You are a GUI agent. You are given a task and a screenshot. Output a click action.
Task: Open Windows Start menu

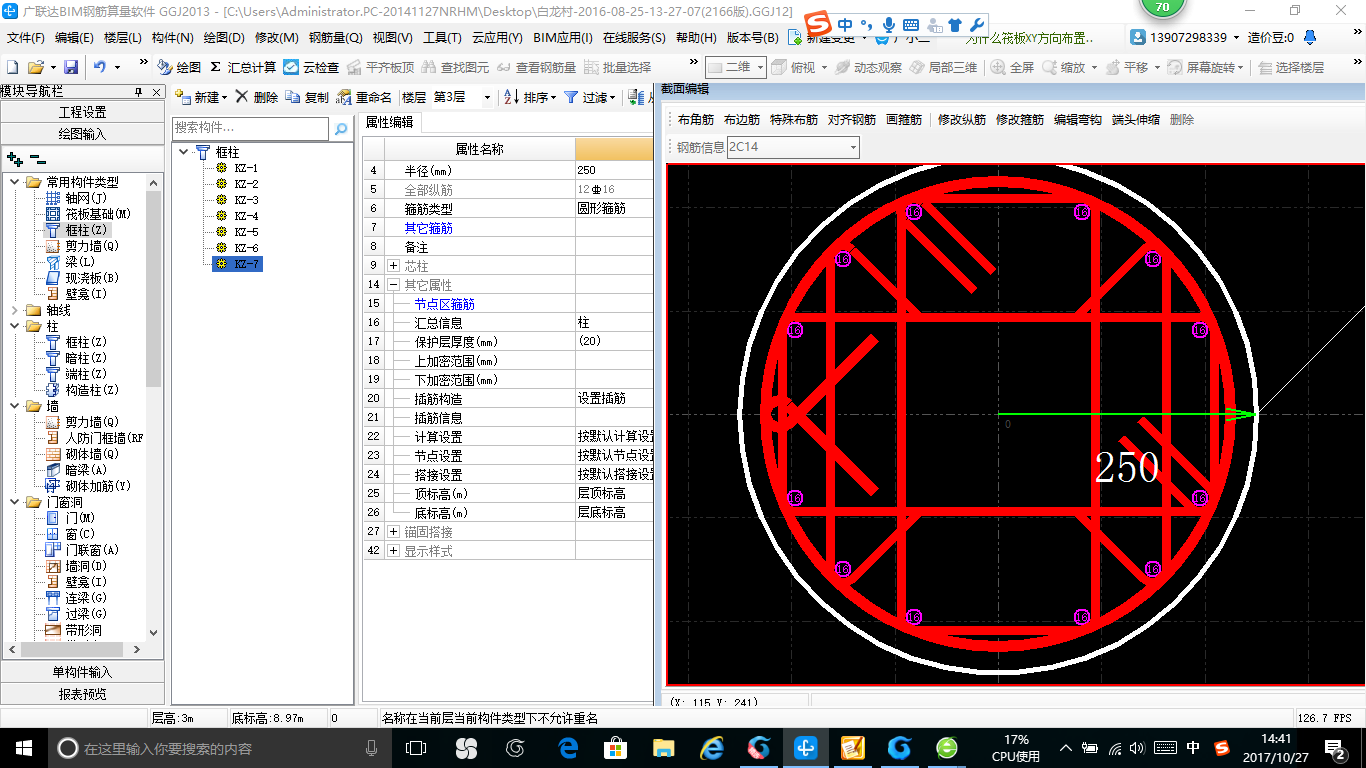(x=23, y=748)
